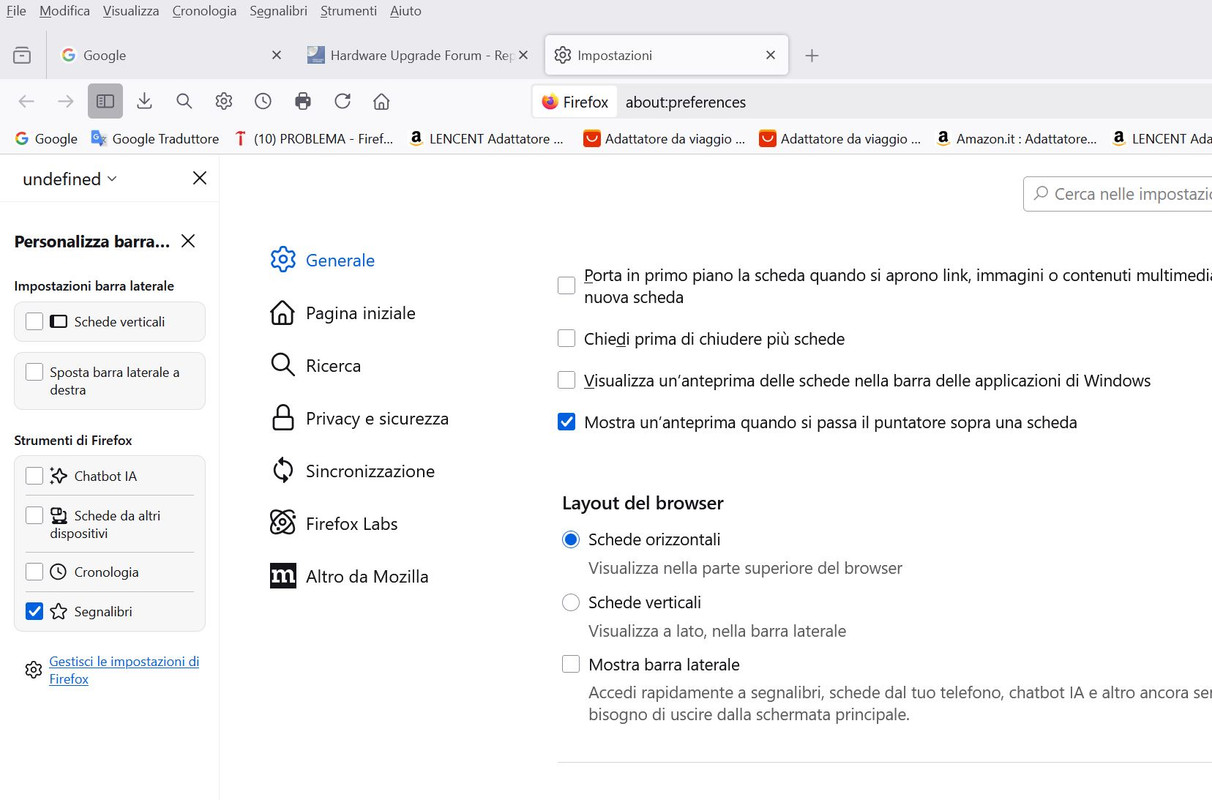This screenshot has width=1212, height=800.
Task: Enable the Cronologia sidebar tool checkbox
Action: tap(34, 572)
